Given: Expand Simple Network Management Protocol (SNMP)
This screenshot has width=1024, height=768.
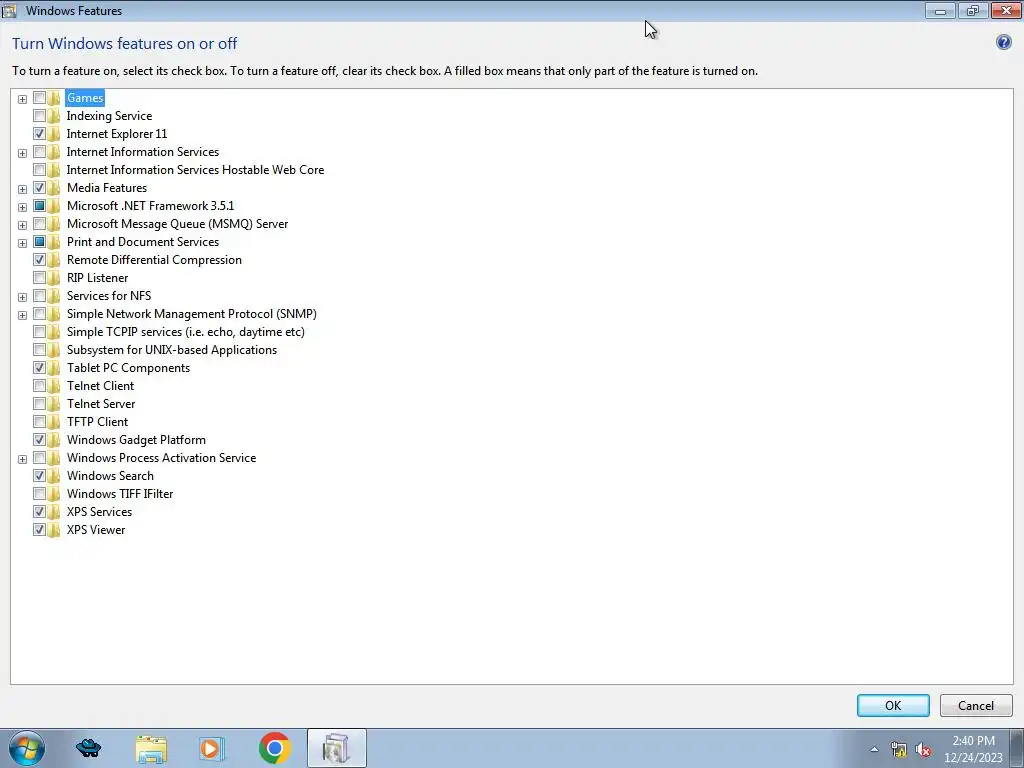Looking at the screenshot, I should (x=22, y=315).
